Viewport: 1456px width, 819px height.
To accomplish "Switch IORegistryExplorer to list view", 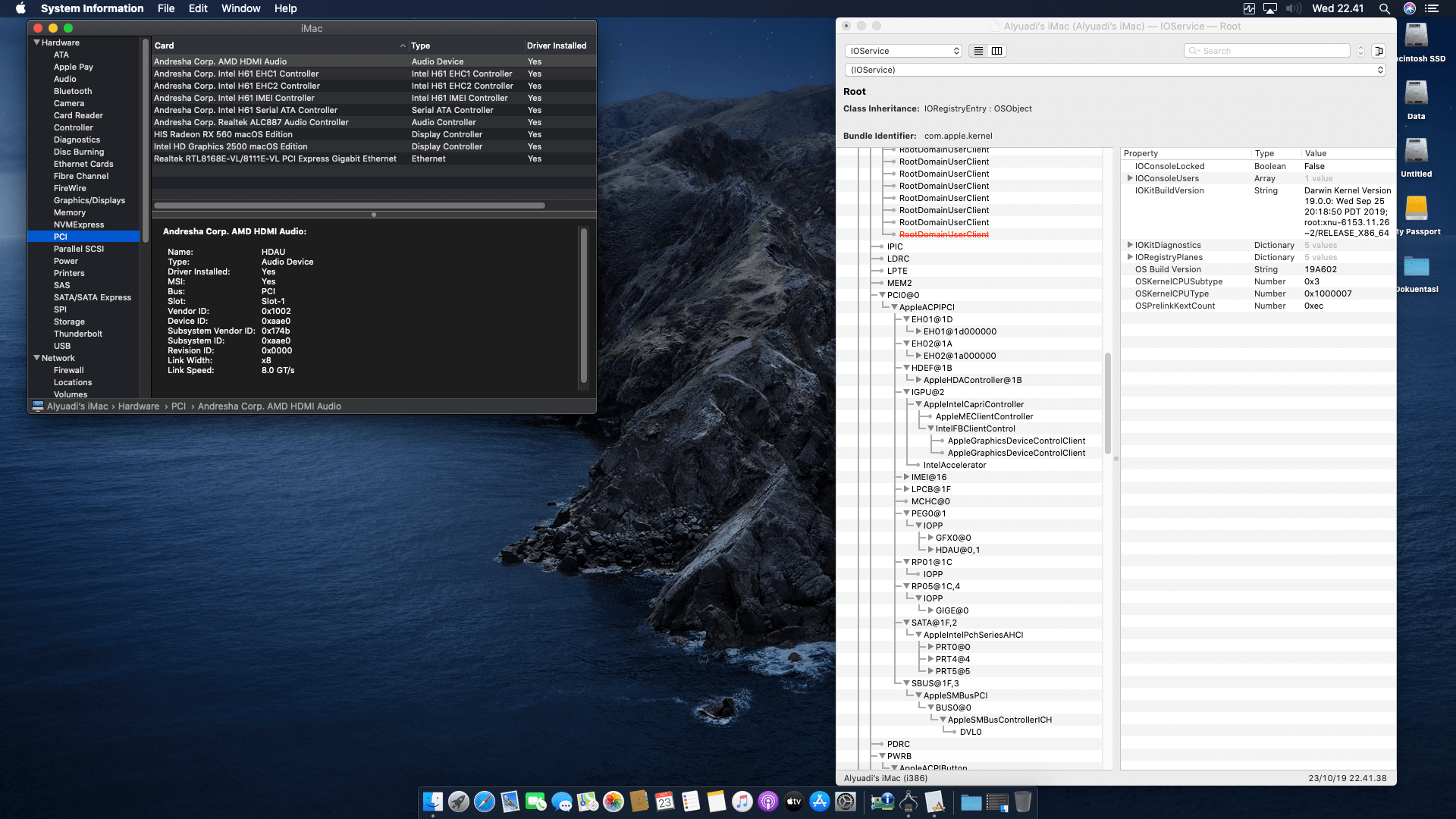I will (x=978, y=51).
